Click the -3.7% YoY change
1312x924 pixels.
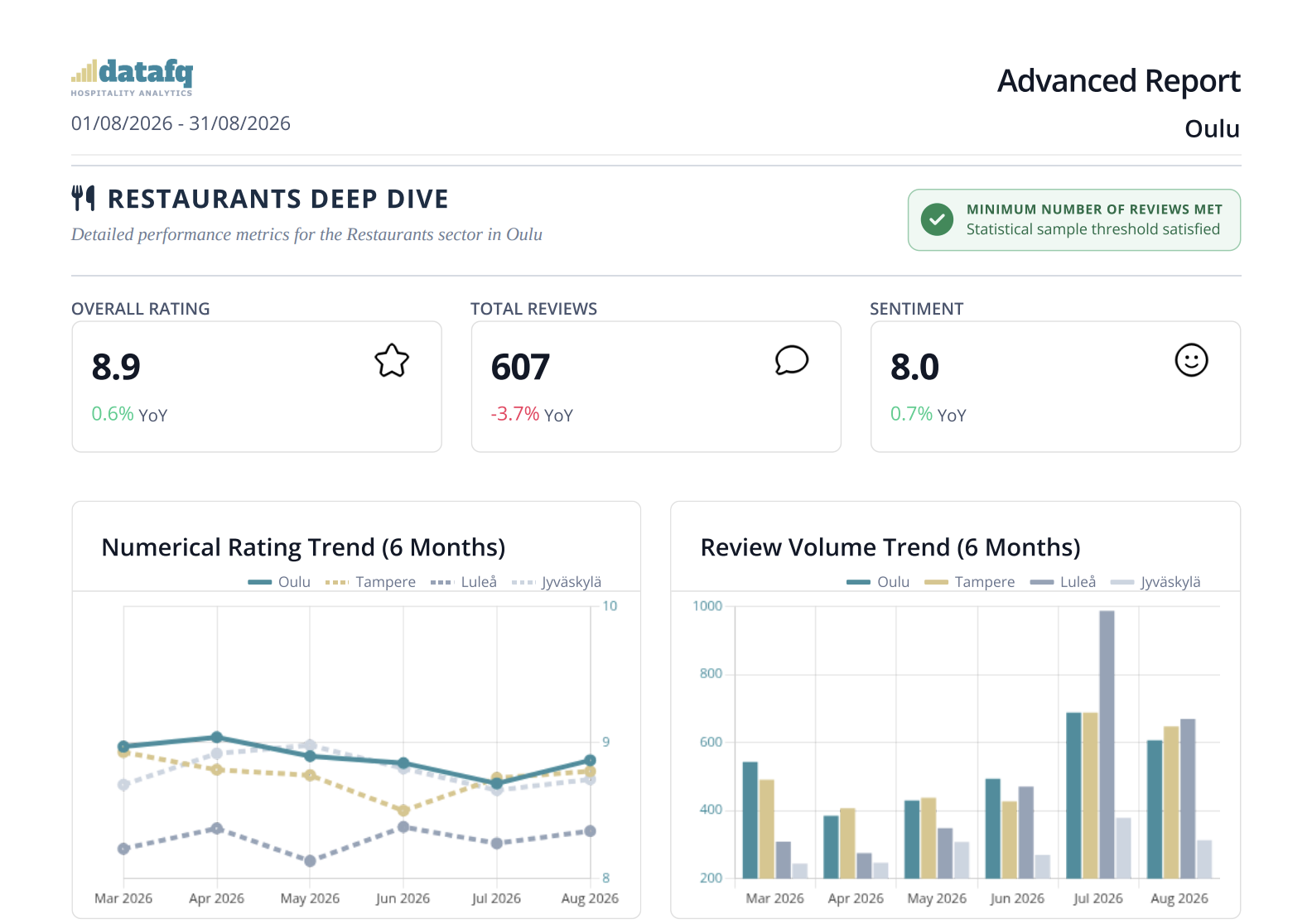[x=532, y=414]
